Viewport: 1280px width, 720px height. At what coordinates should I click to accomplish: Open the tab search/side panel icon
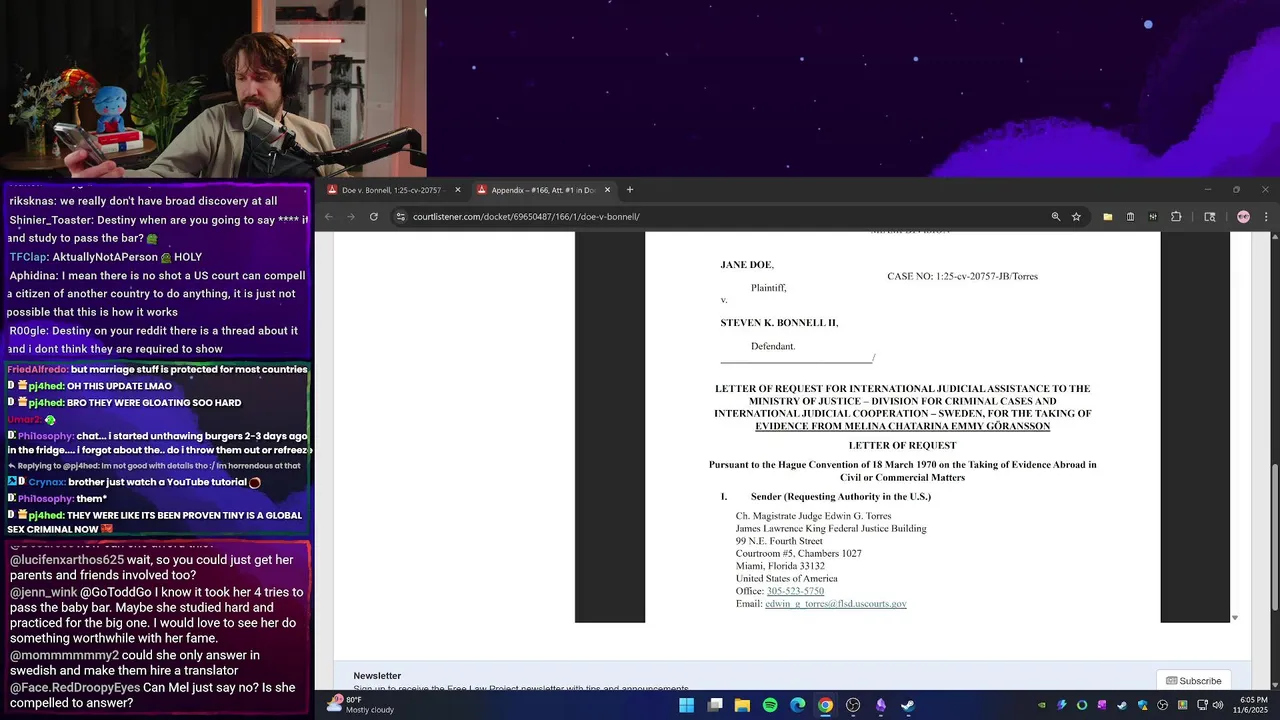1209,217
